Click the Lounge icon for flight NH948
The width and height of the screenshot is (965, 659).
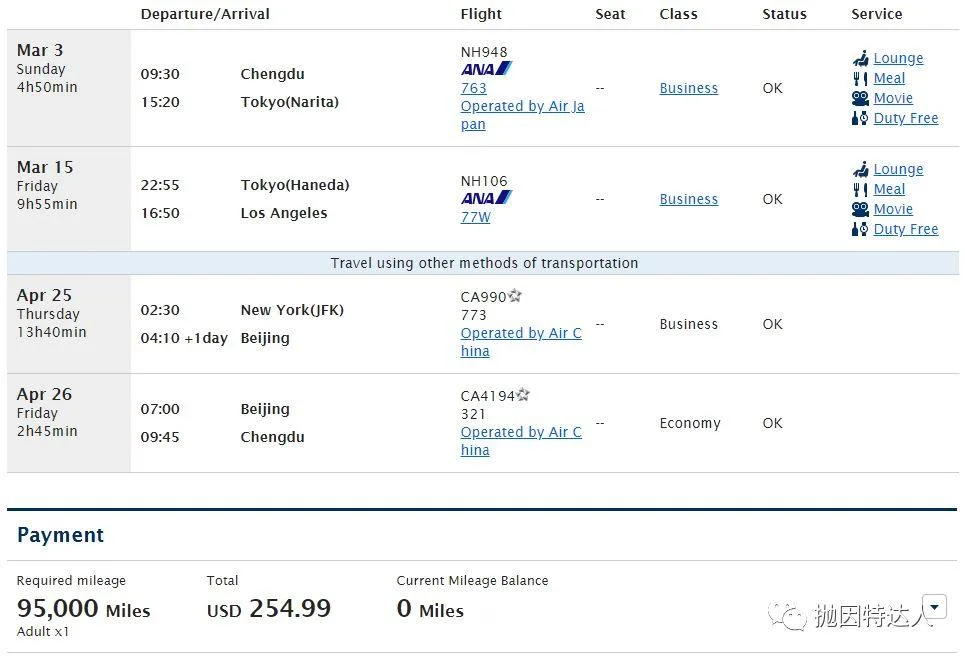[x=859, y=58]
